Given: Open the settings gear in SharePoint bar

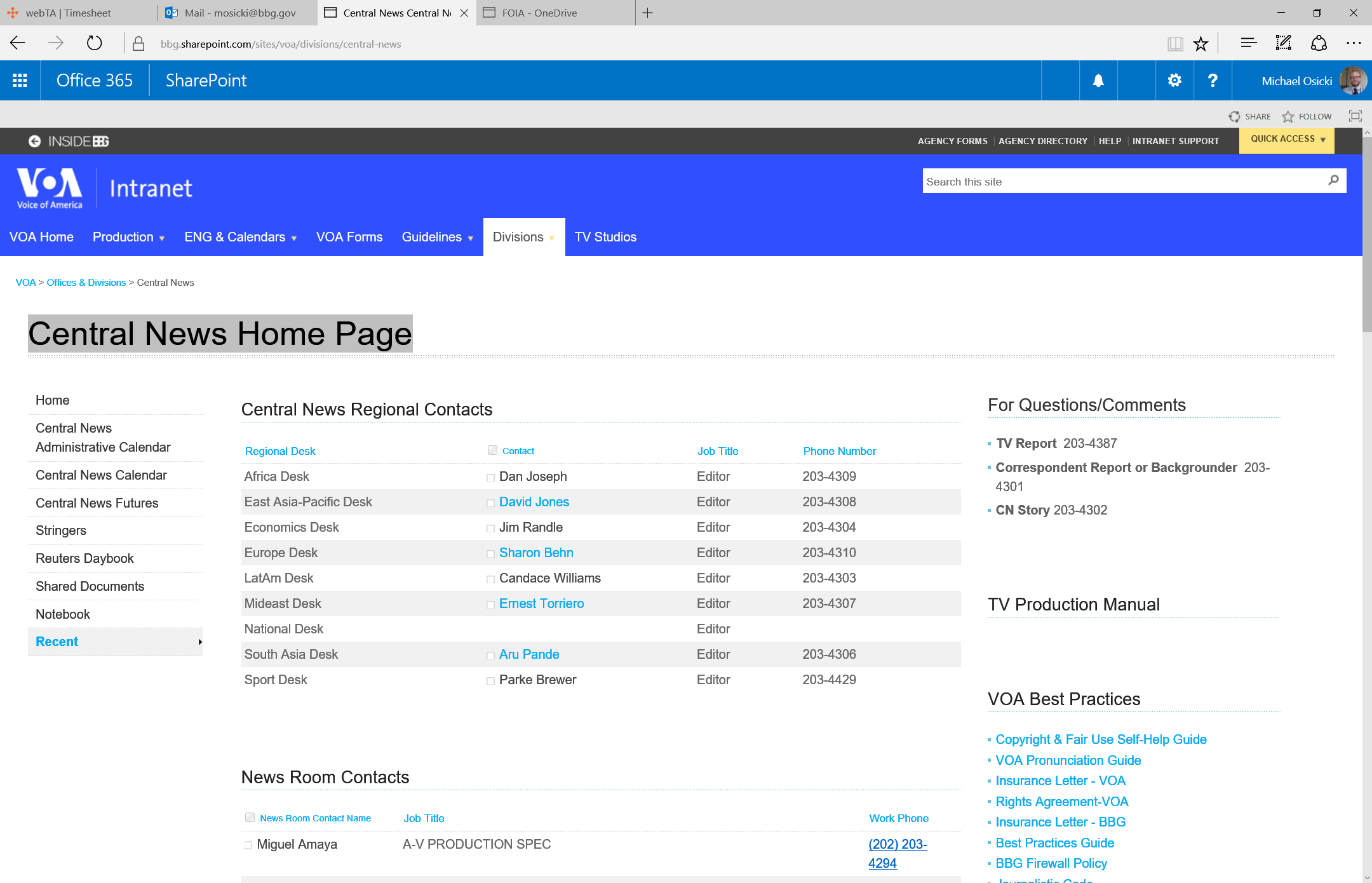Looking at the screenshot, I should click(x=1174, y=81).
